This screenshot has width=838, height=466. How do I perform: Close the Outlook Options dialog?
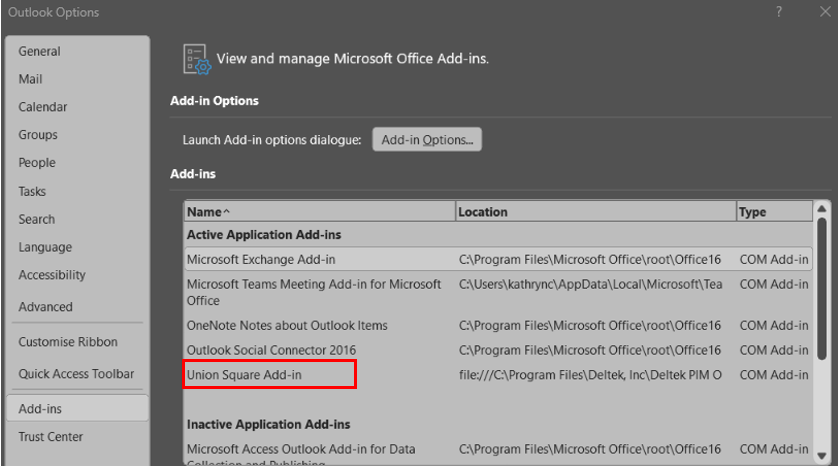[x=825, y=12]
